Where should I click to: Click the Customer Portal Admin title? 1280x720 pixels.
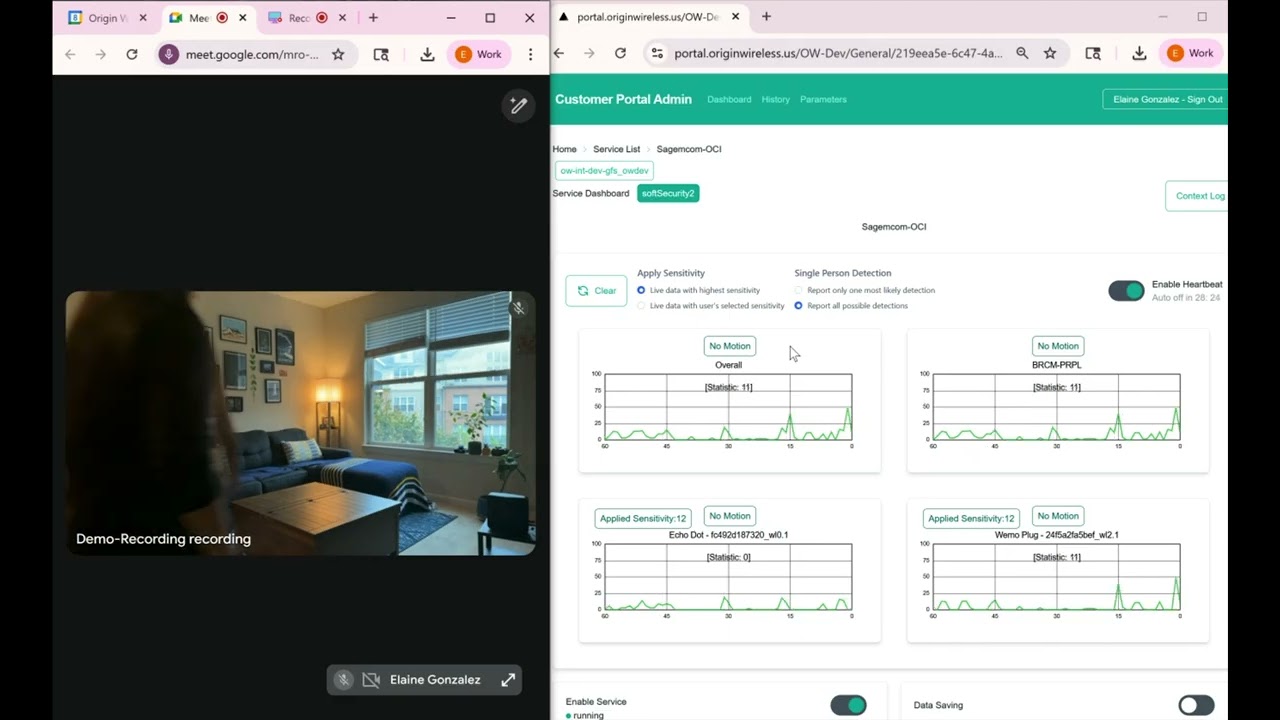coord(623,99)
